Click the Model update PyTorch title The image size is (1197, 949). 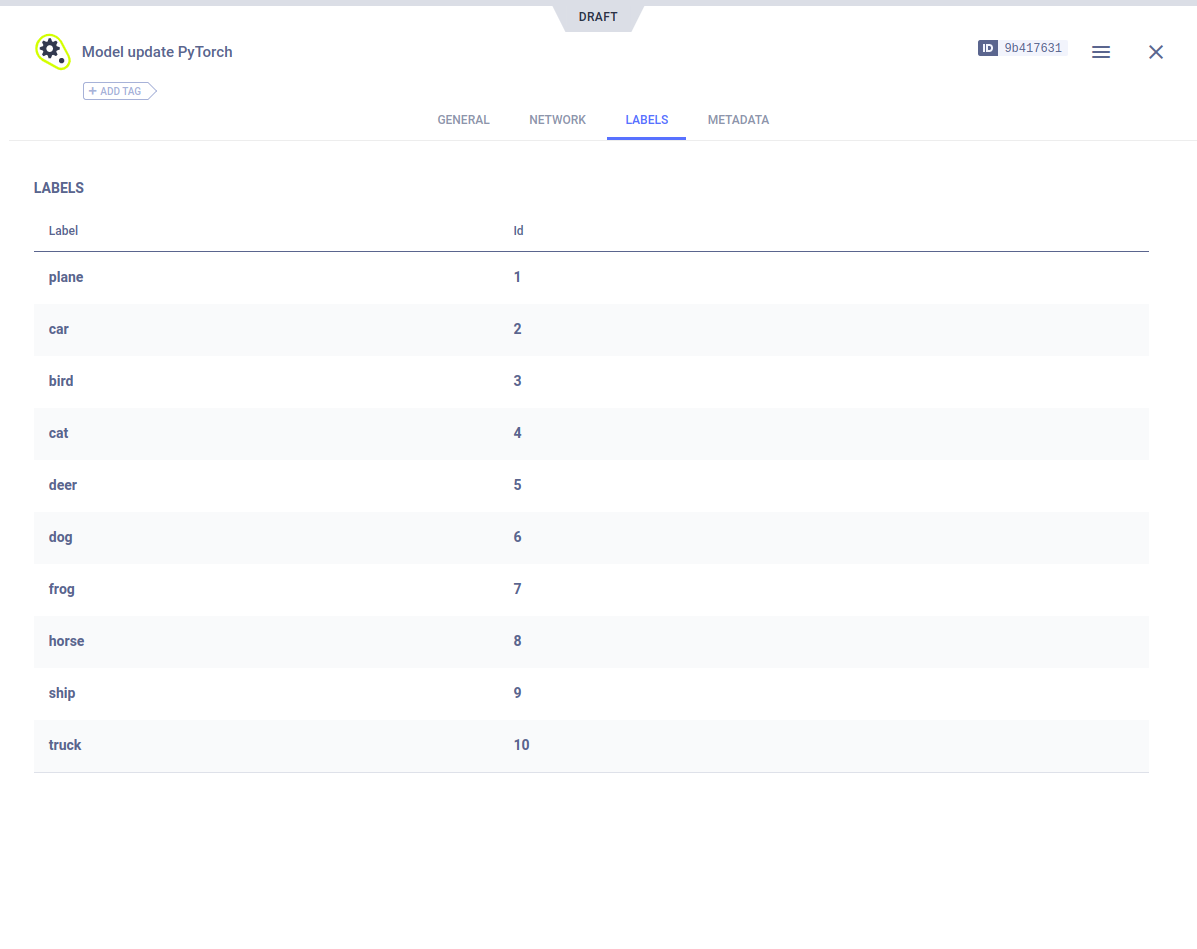coord(157,52)
